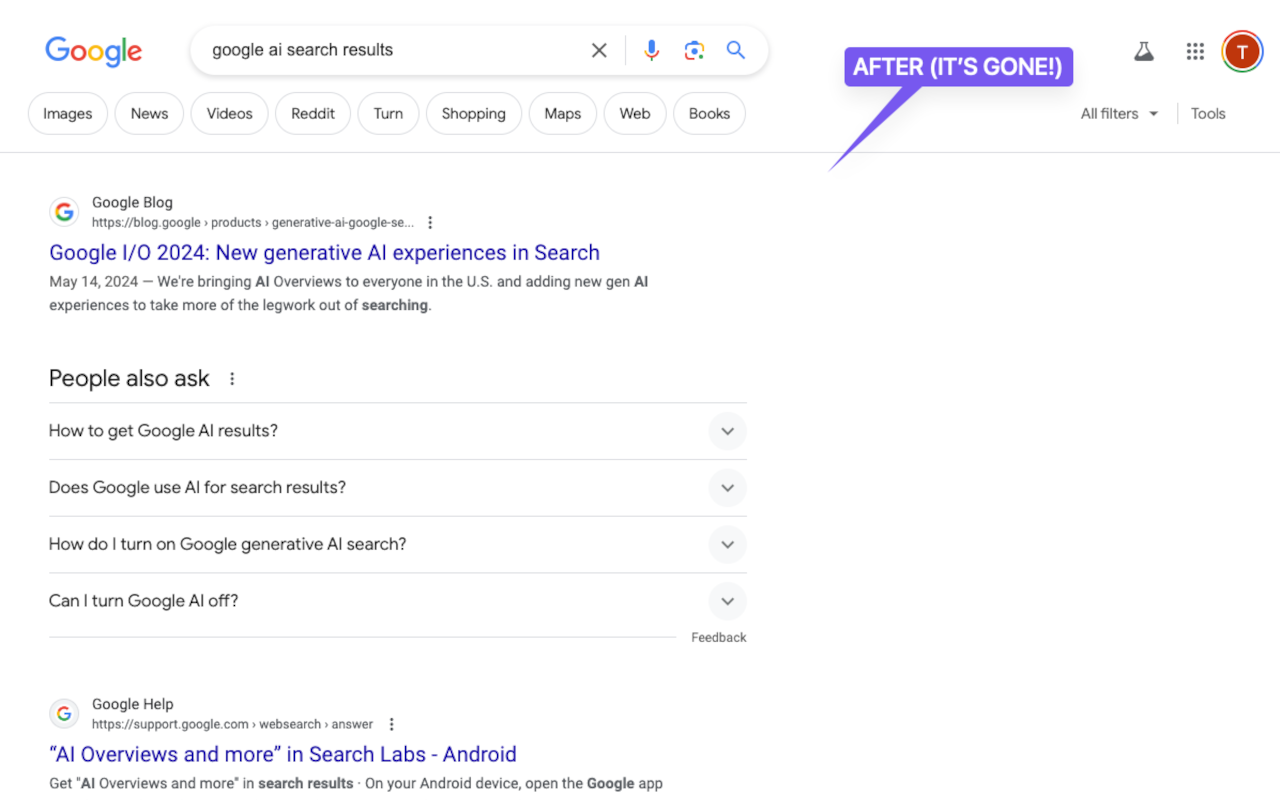The image size is (1280, 800).
Task: Open more options for Google Blog result
Action: coord(430,222)
